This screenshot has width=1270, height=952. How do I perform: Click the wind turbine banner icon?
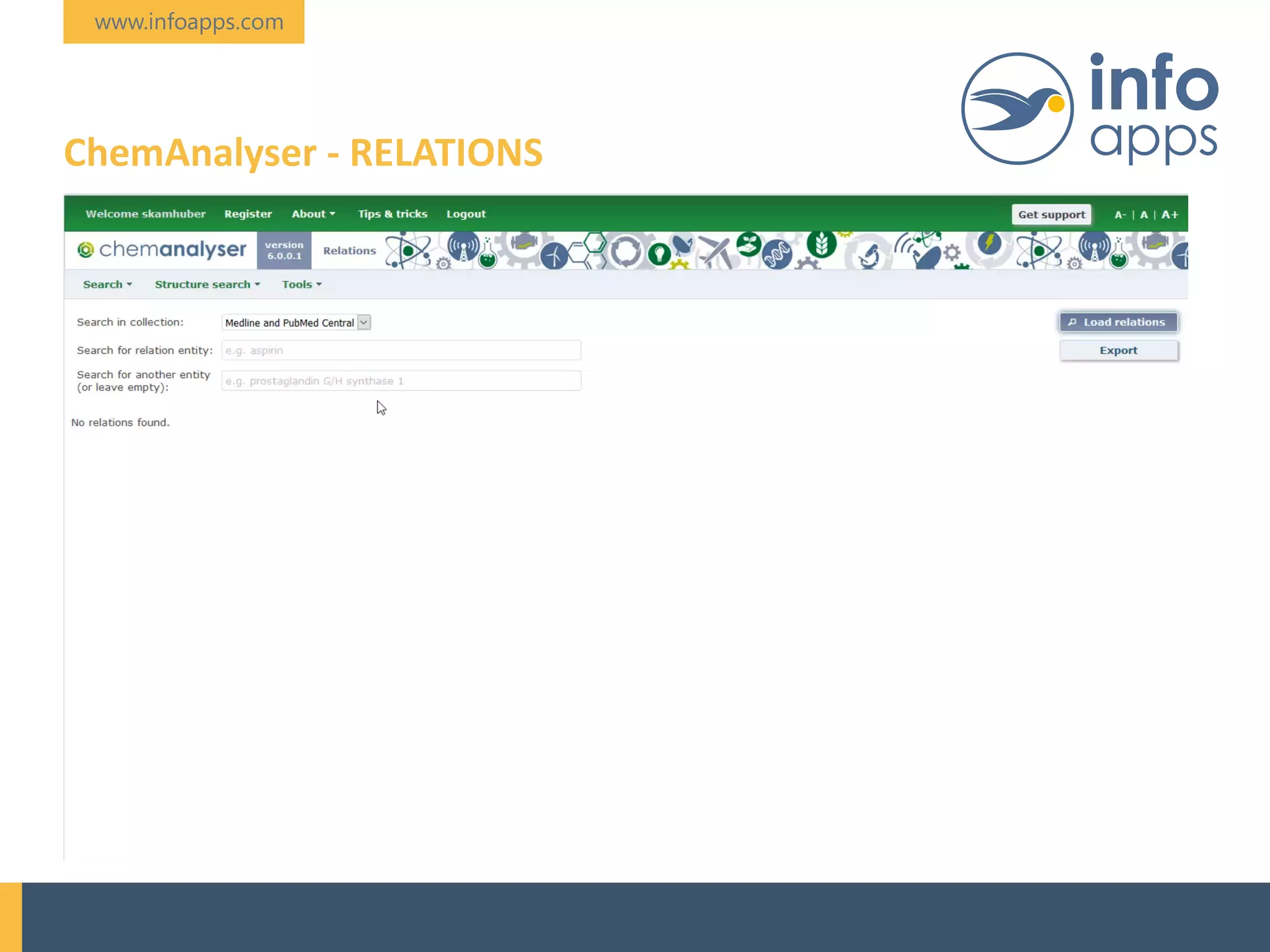[x=554, y=255]
